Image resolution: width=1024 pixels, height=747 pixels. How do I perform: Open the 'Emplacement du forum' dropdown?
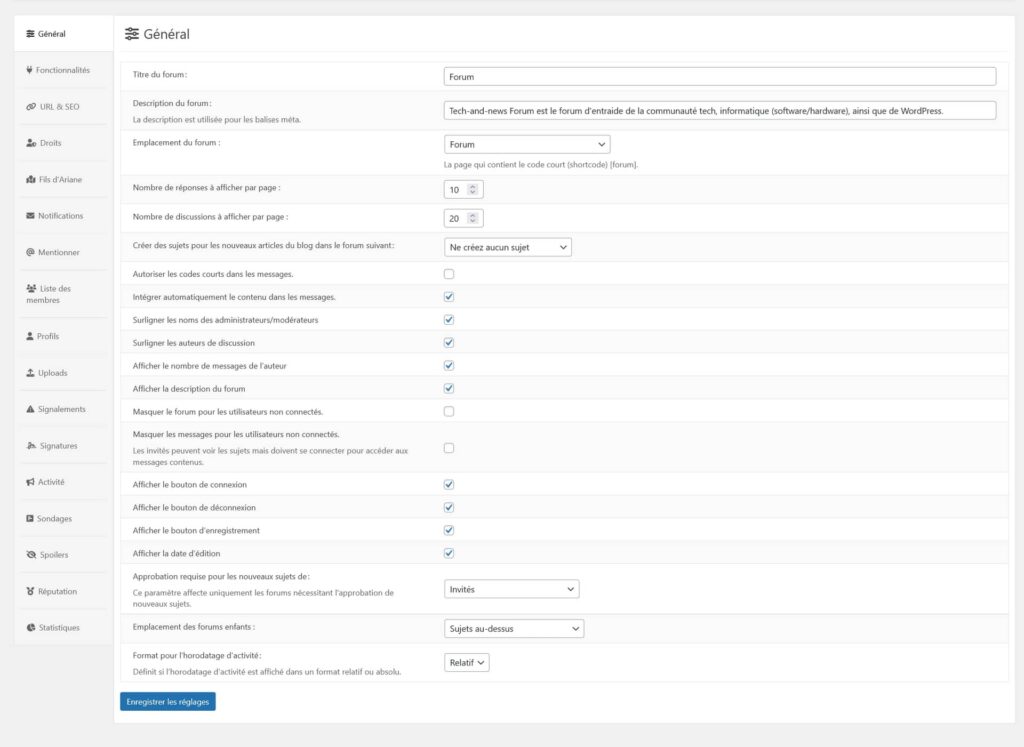pyautogui.click(x=527, y=143)
